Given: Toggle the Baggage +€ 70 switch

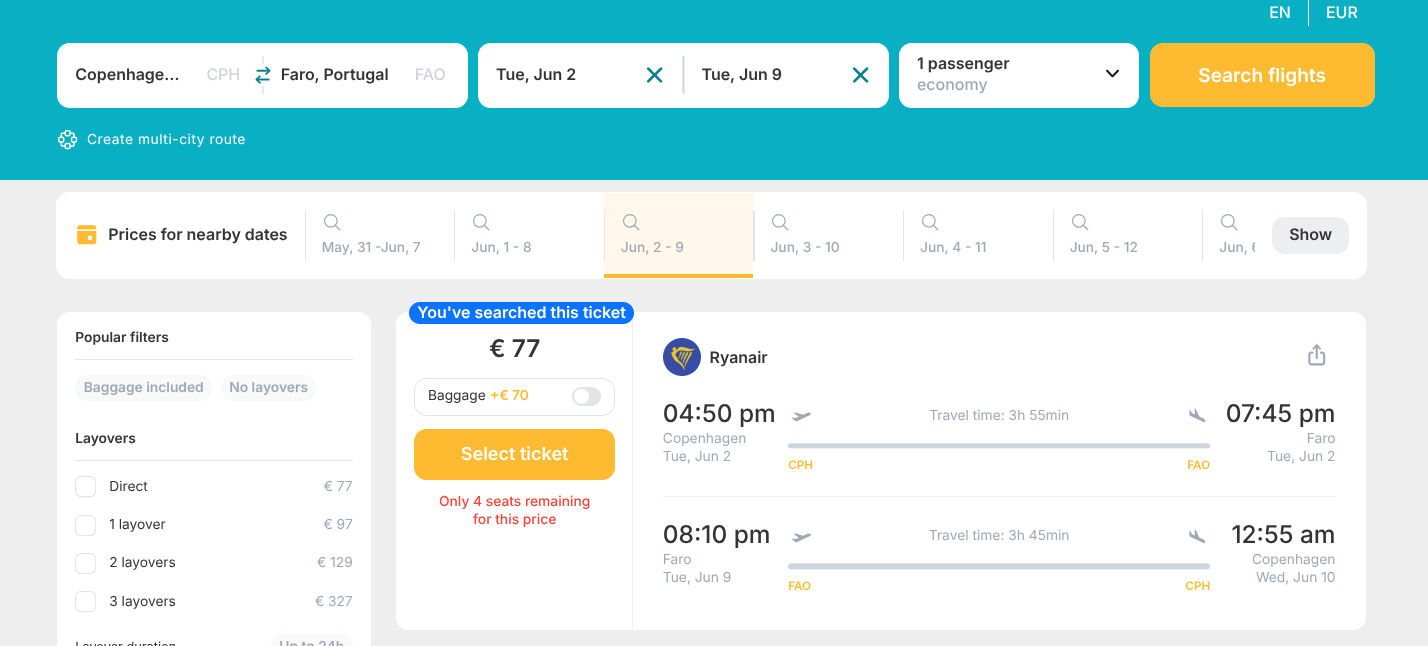Looking at the screenshot, I should click(586, 397).
